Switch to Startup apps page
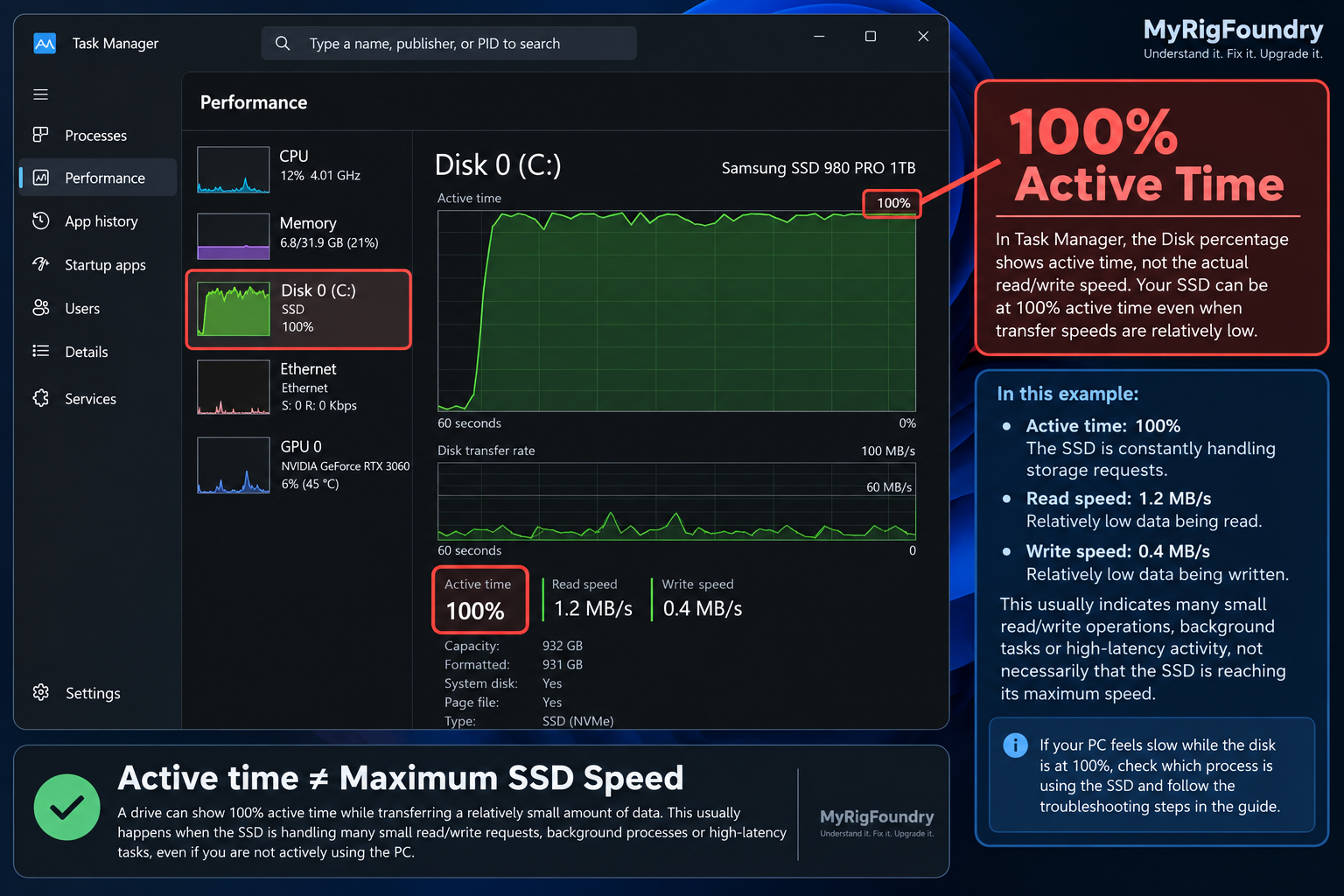The image size is (1344, 896). coord(96,265)
